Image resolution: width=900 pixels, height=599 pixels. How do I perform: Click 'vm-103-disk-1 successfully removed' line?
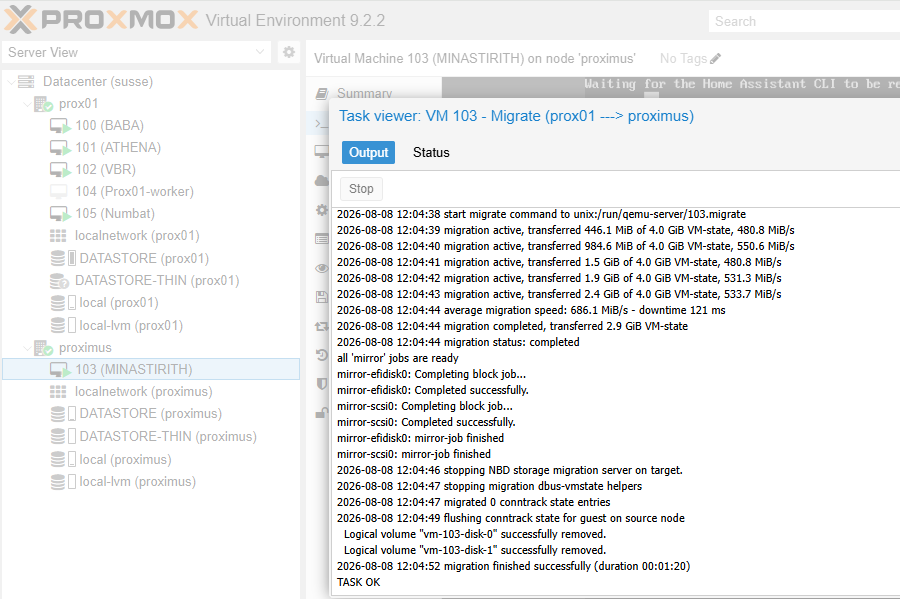[475, 550]
